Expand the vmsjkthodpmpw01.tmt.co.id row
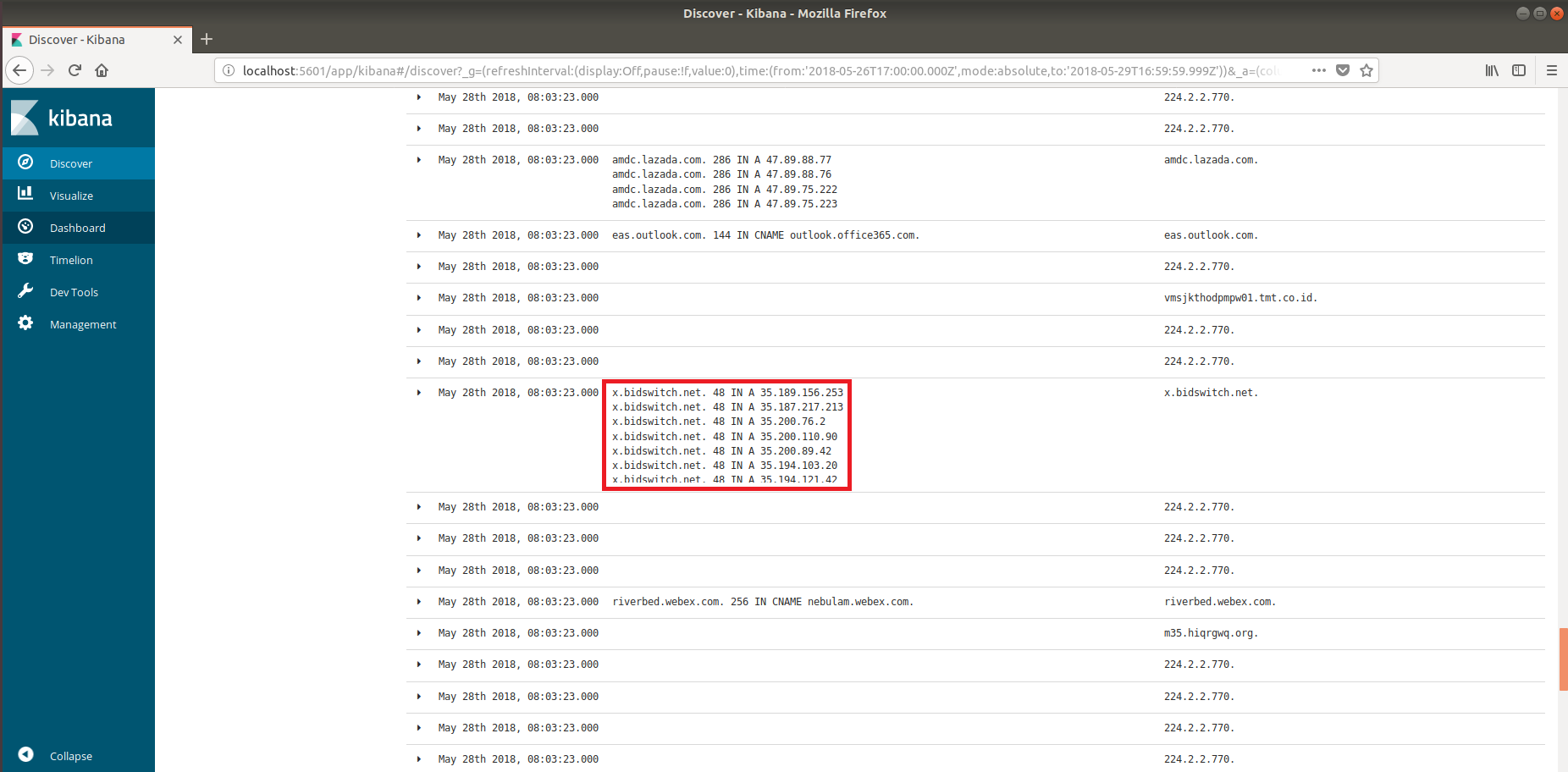Viewport: 1568px width, 772px height. click(x=419, y=298)
